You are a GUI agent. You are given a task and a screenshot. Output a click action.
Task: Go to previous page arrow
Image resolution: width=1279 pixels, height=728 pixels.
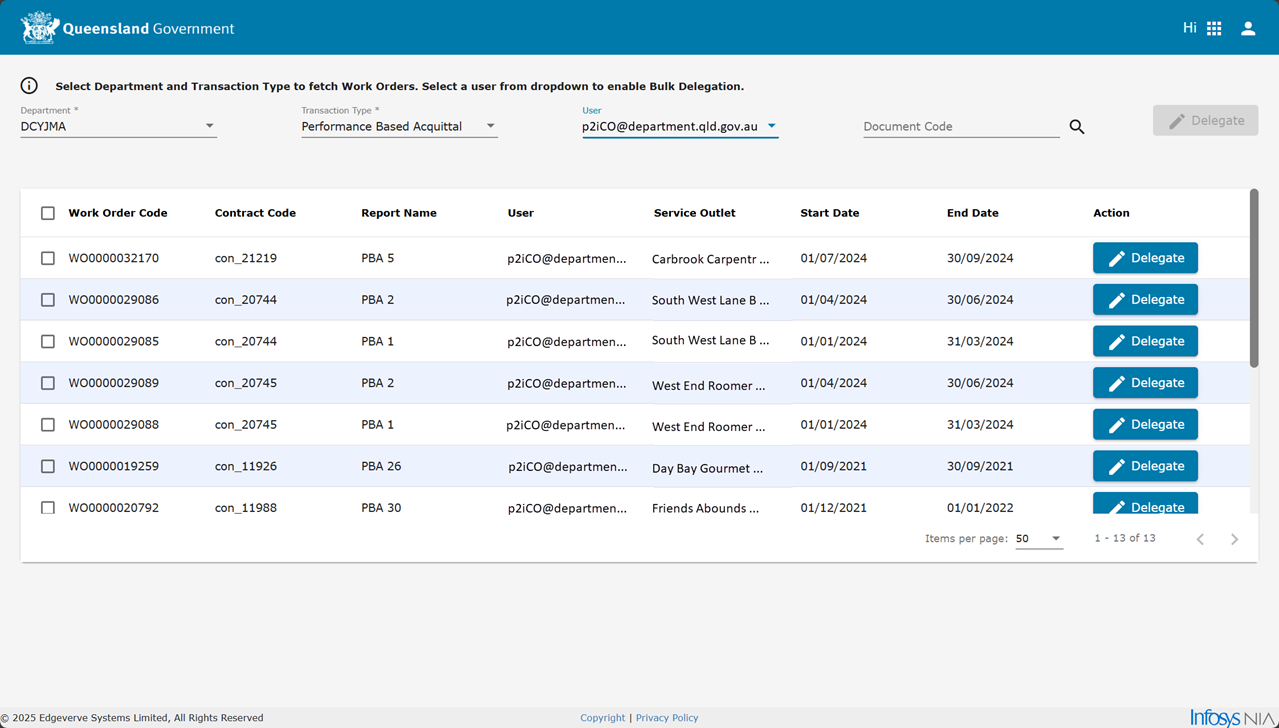pos(1200,539)
